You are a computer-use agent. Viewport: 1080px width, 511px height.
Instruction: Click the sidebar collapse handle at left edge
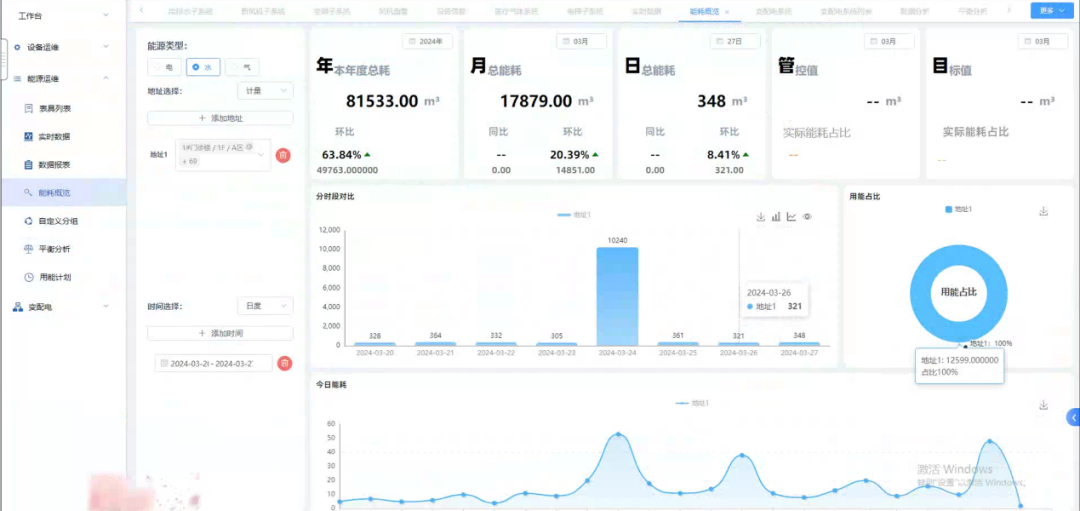click(3, 61)
